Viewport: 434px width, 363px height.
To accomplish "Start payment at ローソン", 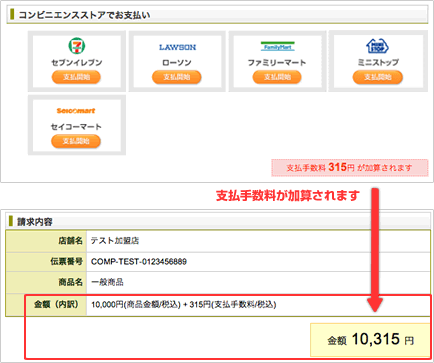I will (177, 77).
